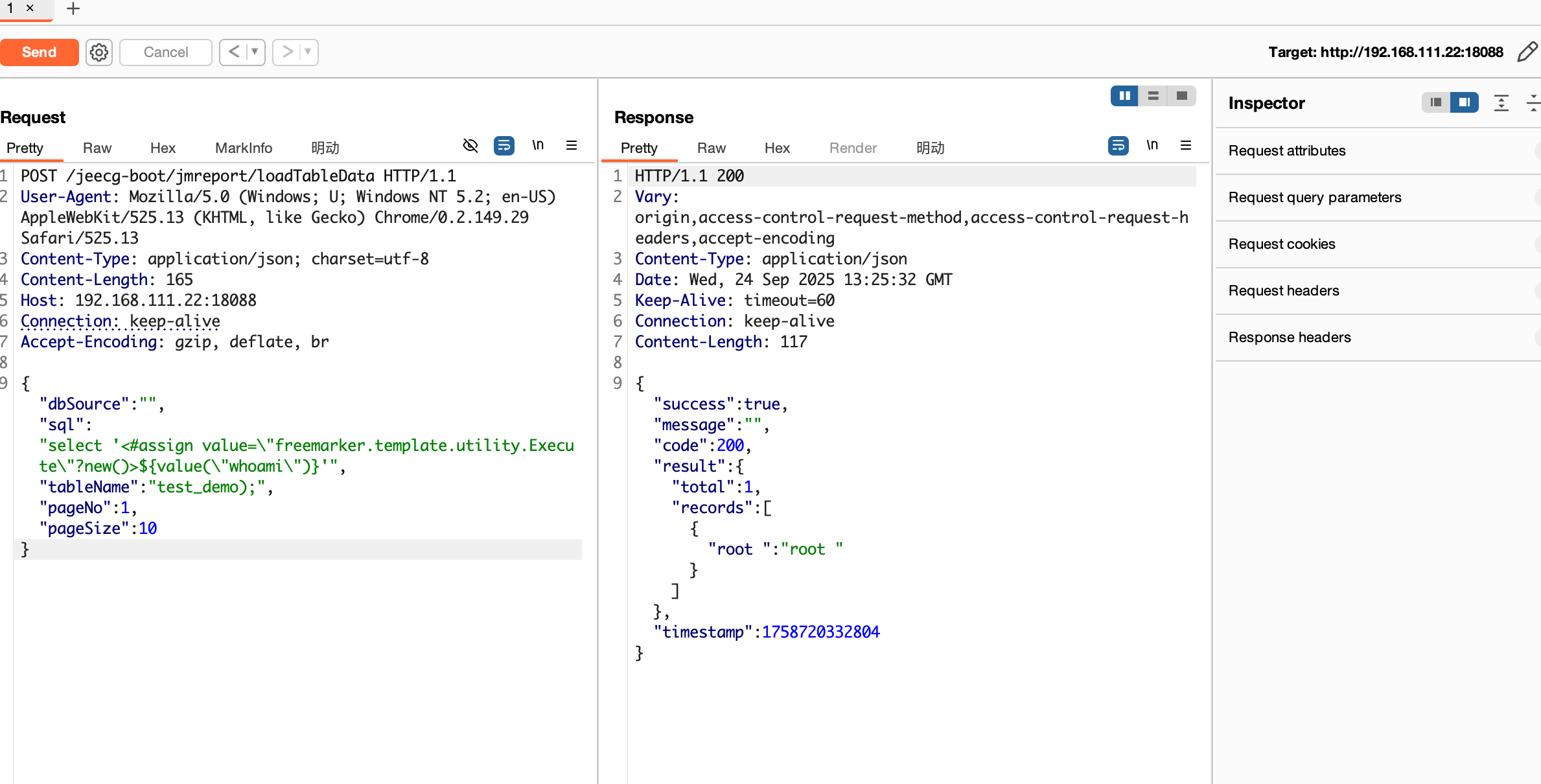Add new Repeater tab with plus
The height and width of the screenshot is (784, 1541).
point(73,9)
